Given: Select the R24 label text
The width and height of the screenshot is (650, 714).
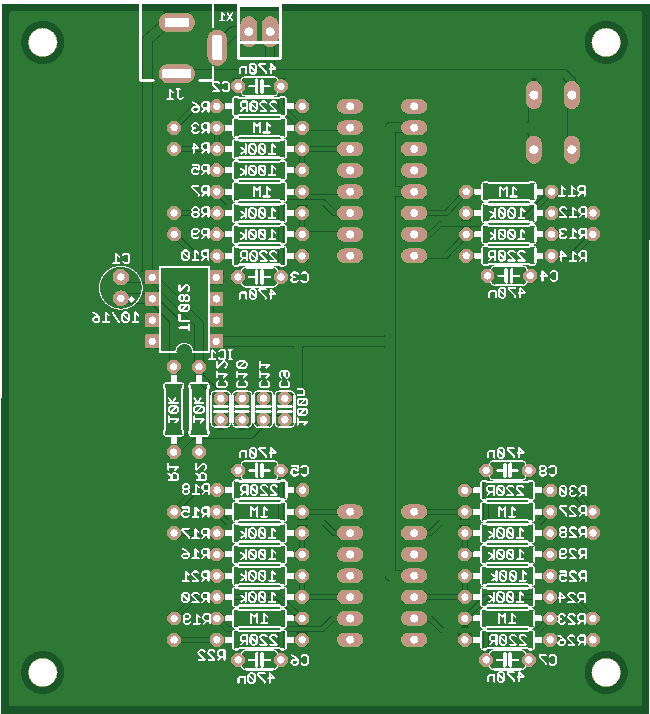Looking at the screenshot, I should [573, 597].
